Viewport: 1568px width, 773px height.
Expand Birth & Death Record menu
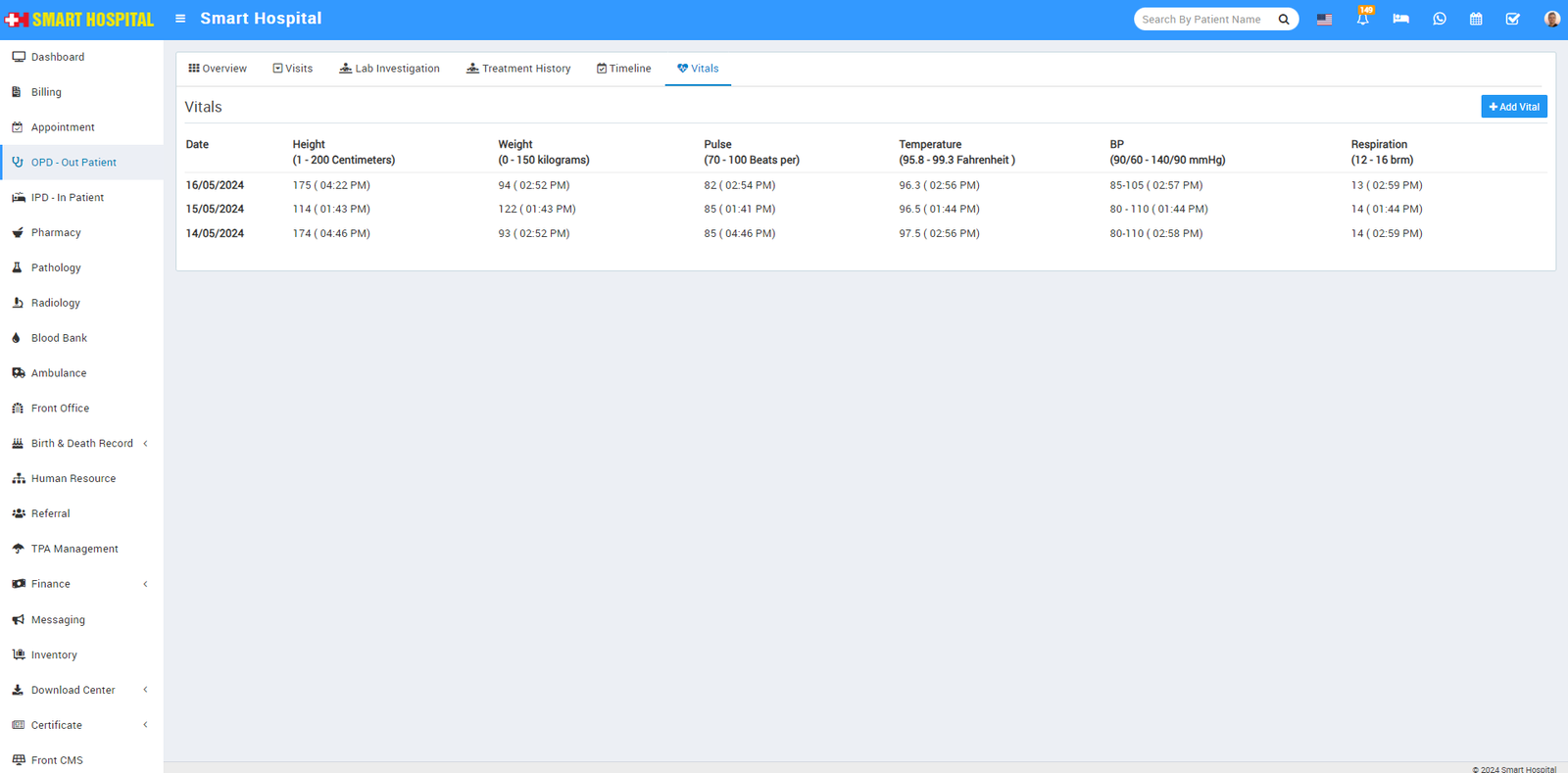[81, 444]
